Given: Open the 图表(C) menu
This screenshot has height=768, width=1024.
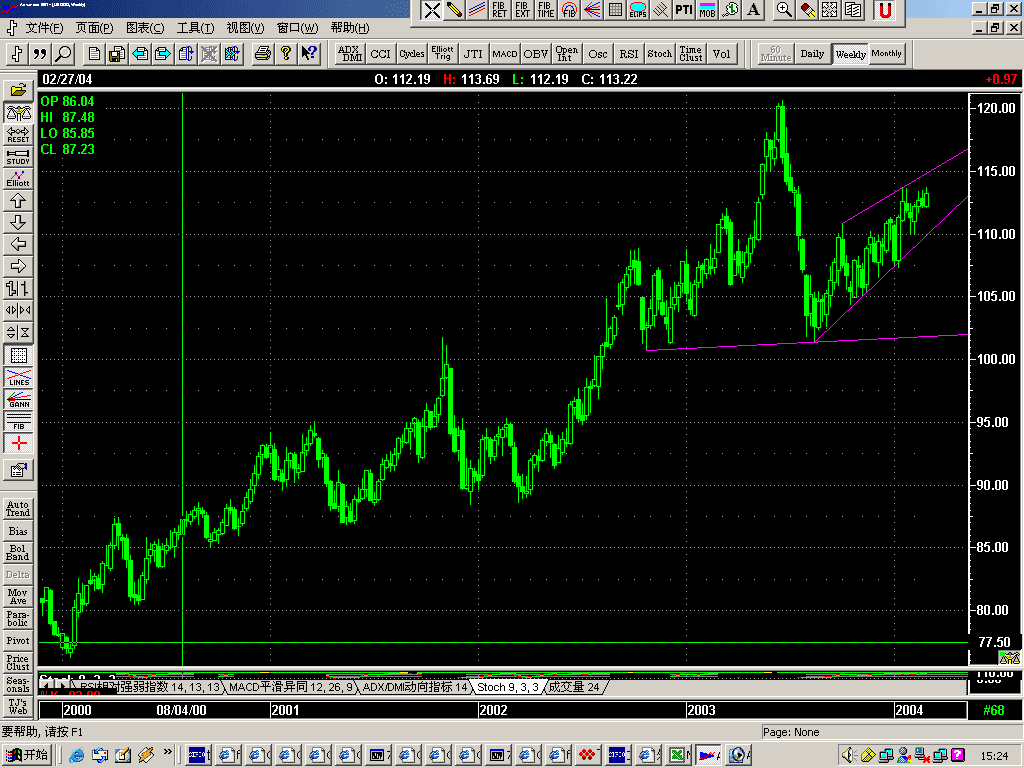Looking at the screenshot, I should (145, 28).
